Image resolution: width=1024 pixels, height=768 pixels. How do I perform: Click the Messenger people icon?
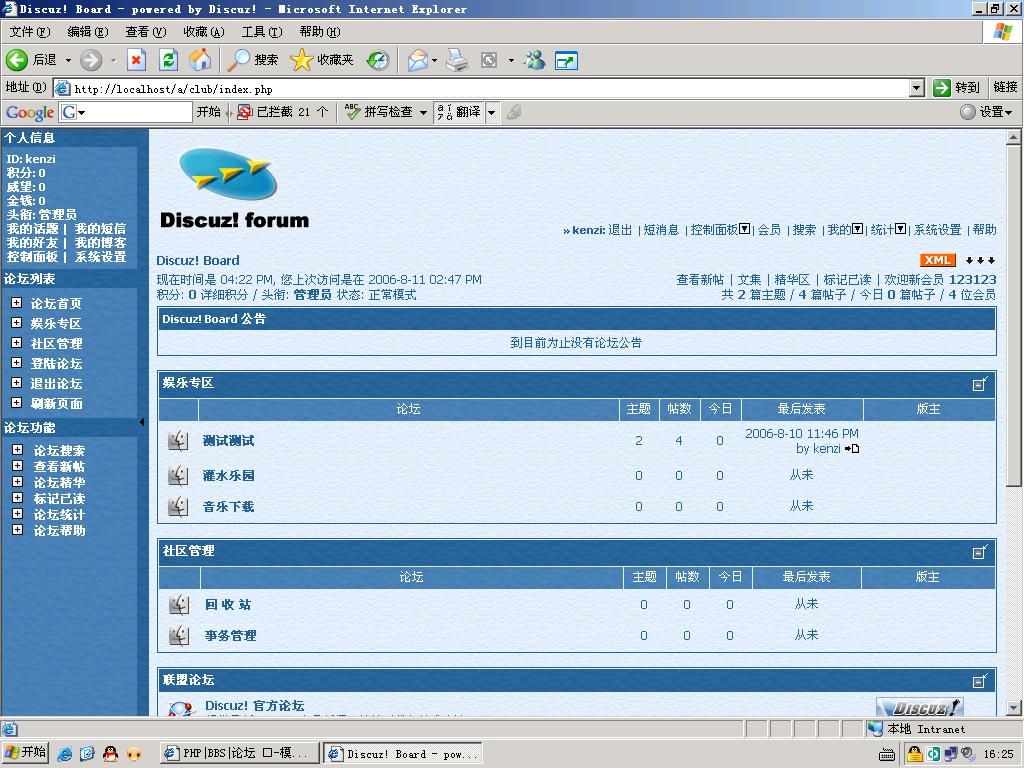534,60
